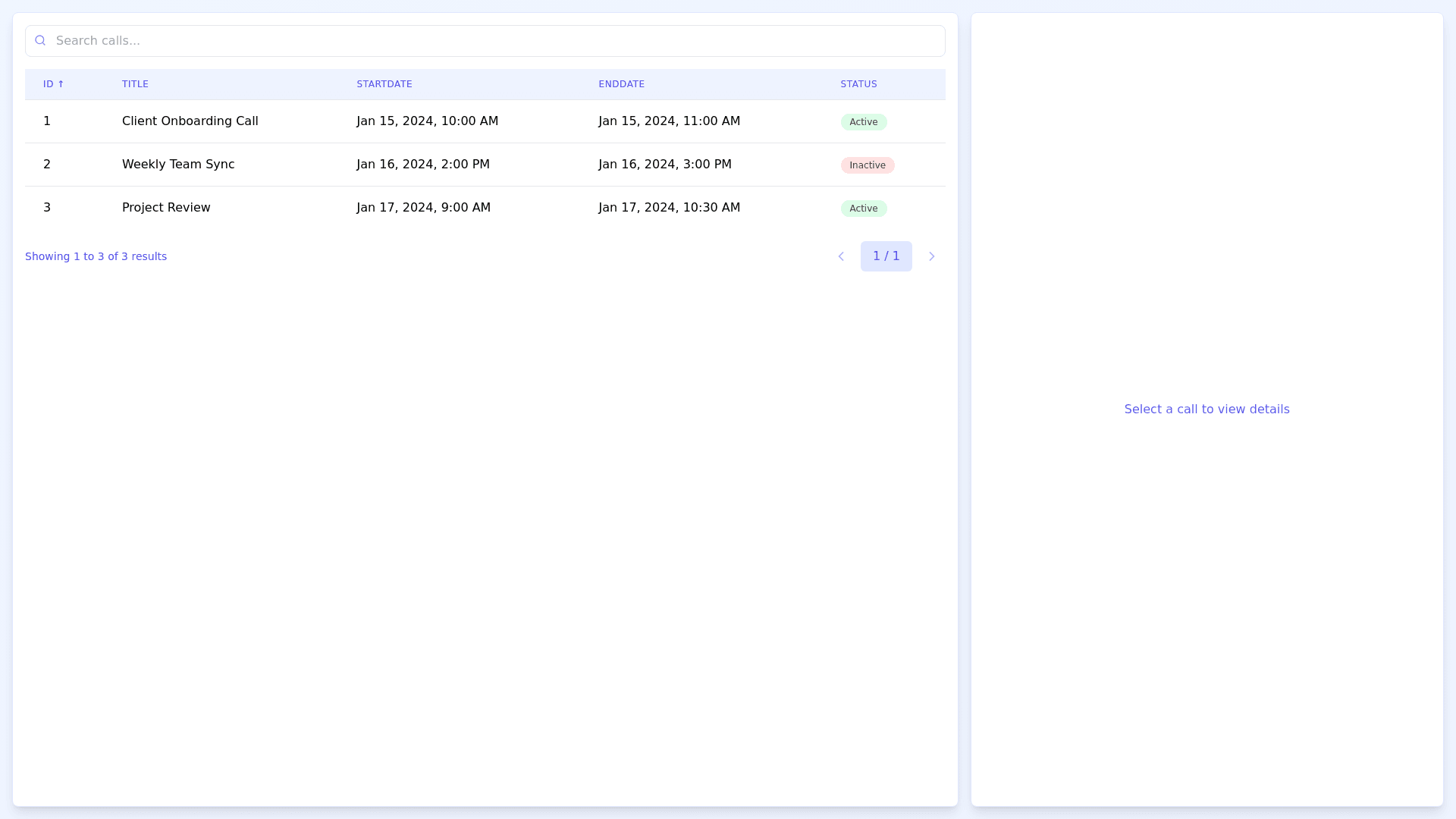Viewport: 1456px width, 819px height.
Task: Sort by Title column header
Action: (135, 84)
